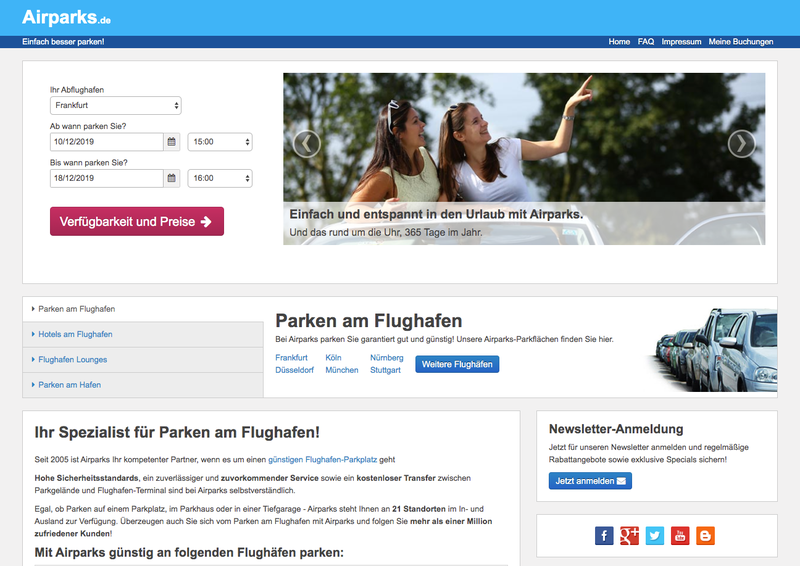800x566 pixels.
Task: Open the Stuttgart airport link
Action: point(385,370)
